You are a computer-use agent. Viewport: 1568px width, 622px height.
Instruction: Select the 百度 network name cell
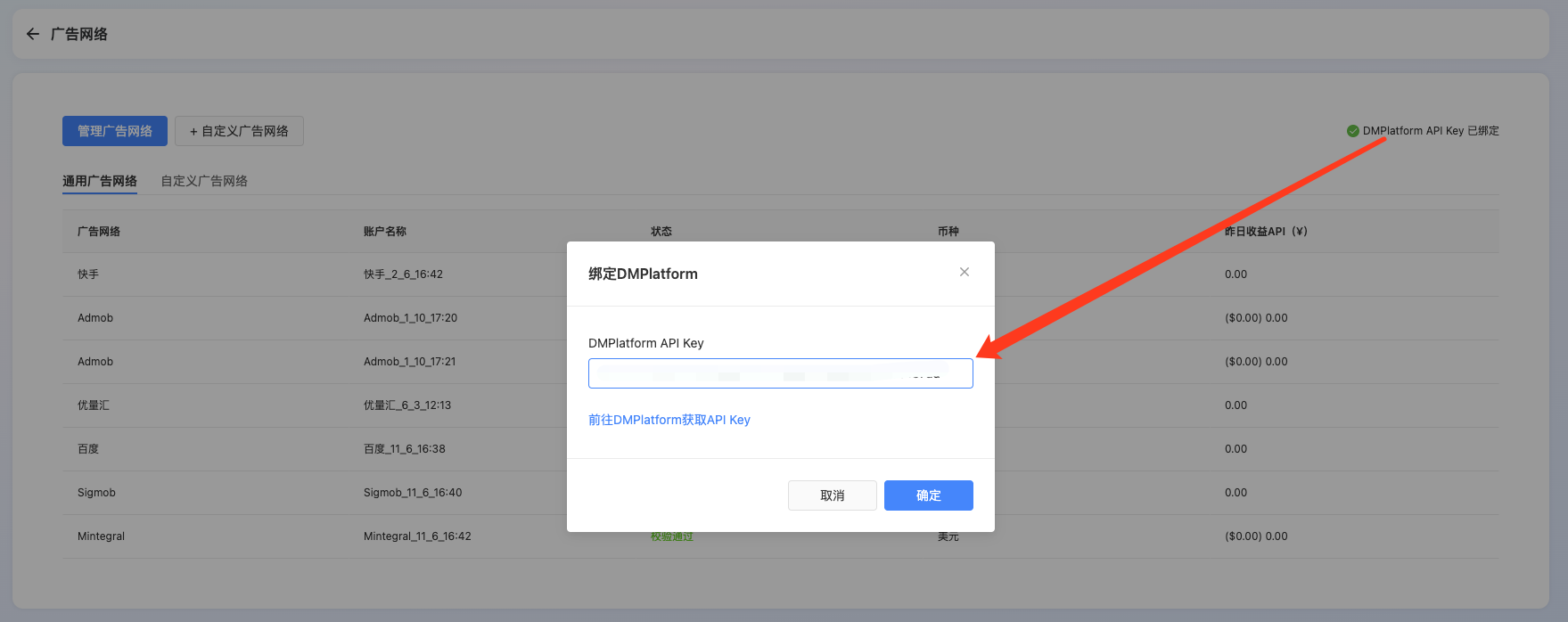88,449
